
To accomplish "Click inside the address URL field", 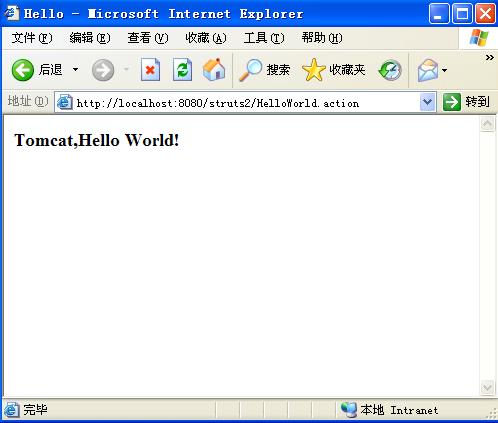I will [237, 103].
